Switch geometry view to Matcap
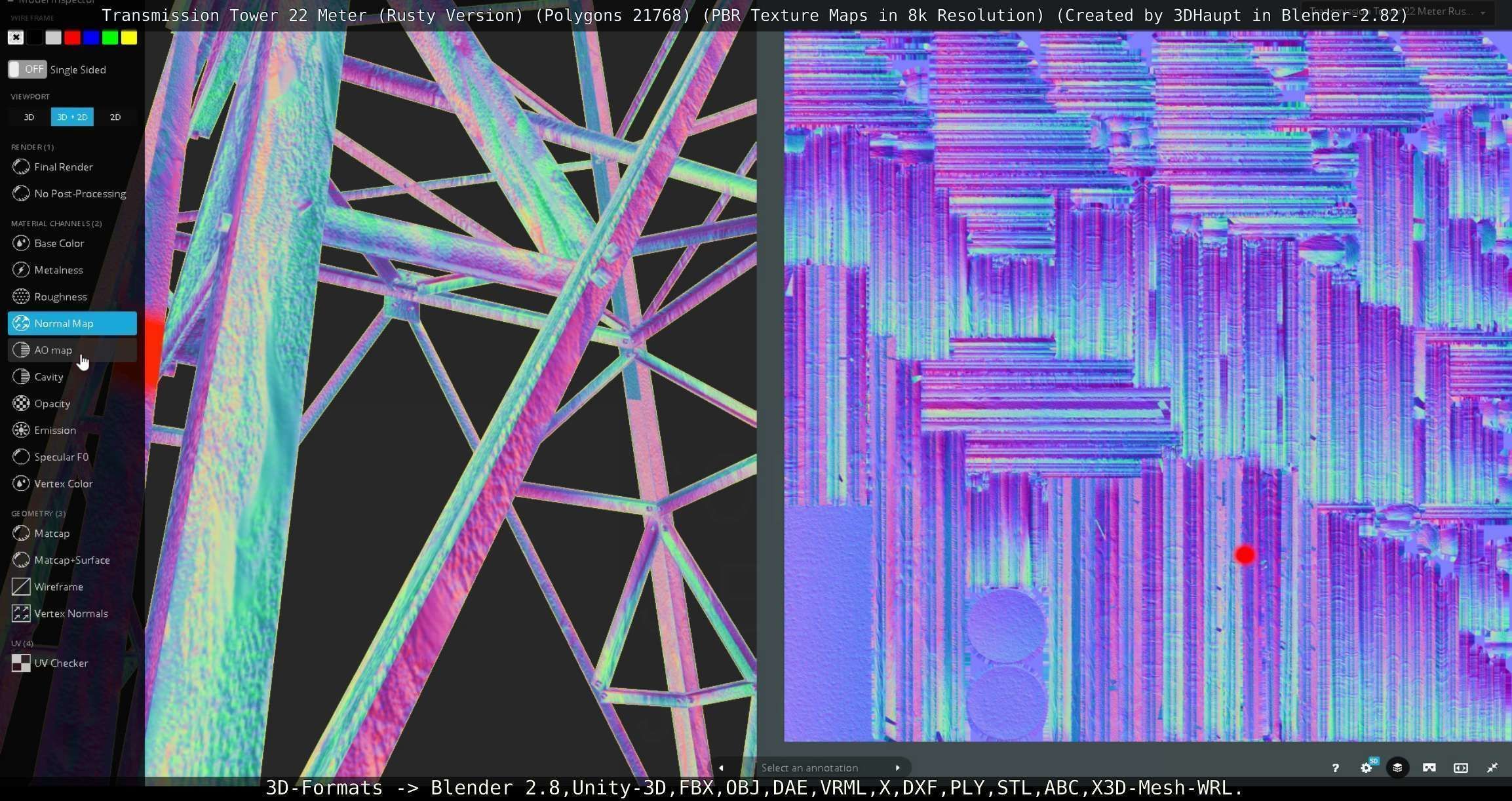 click(x=72, y=534)
